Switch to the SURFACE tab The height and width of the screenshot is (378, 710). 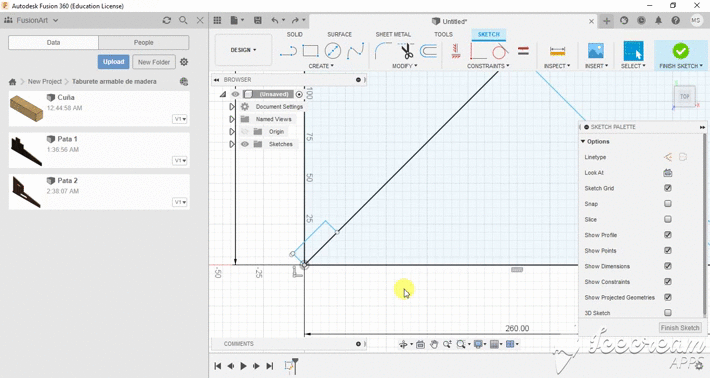(x=340, y=34)
